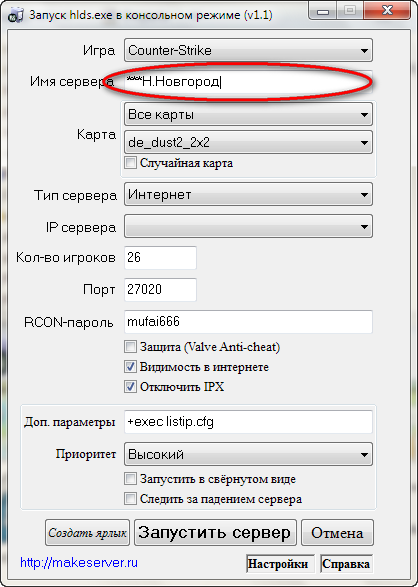Click the RCON-пароль input field
This screenshot has width=418, height=587.
point(248,322)
